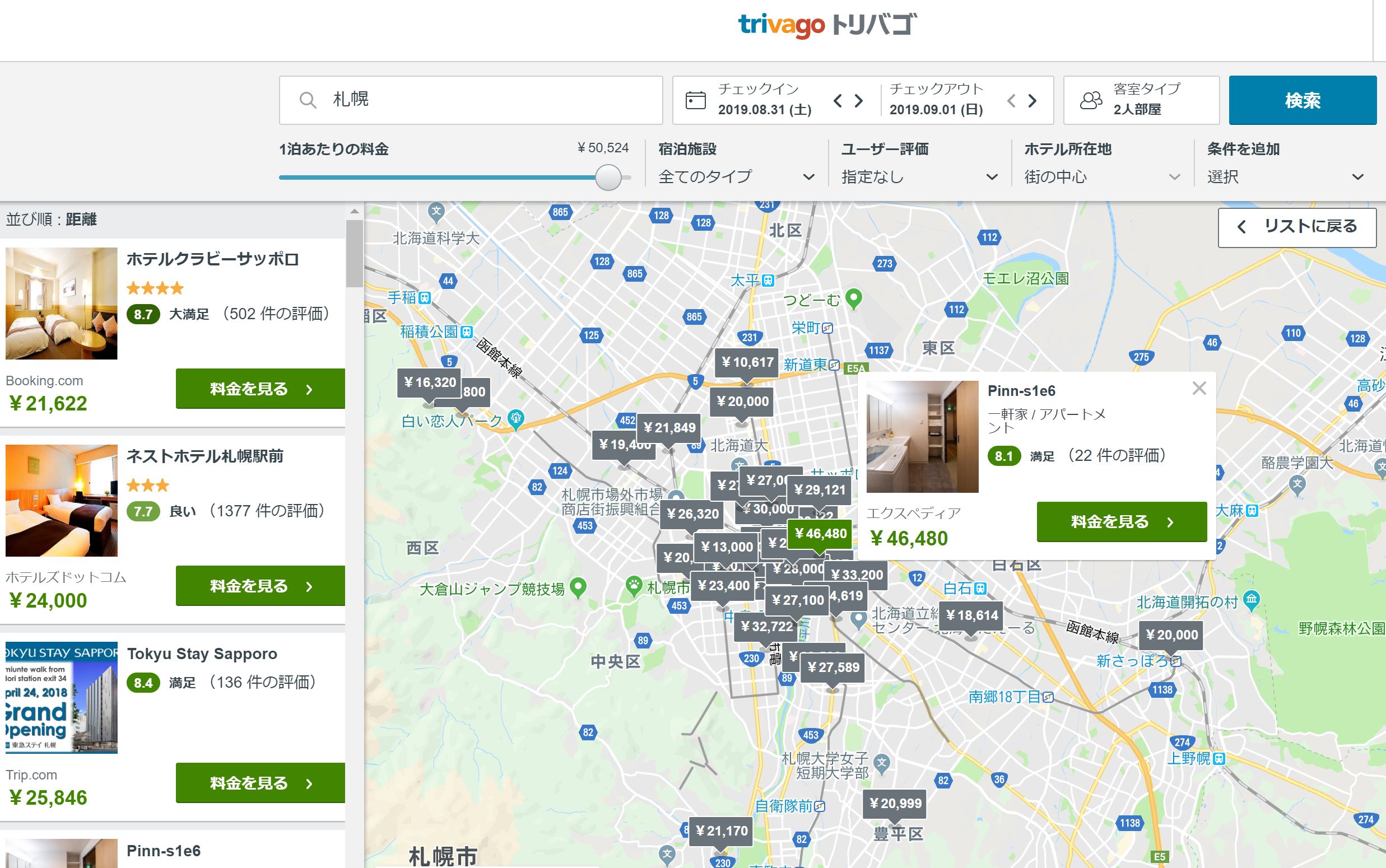Click the guests icon in room type box

point(1091,100)
